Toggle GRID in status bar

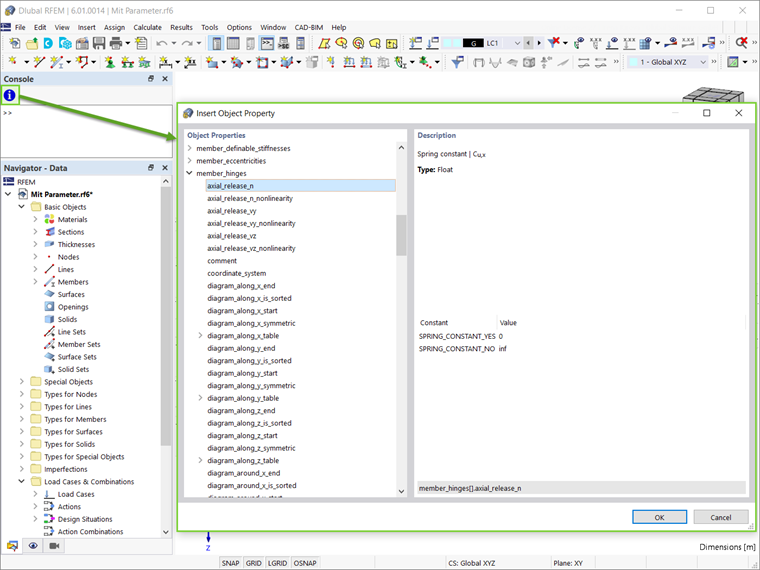253,563
